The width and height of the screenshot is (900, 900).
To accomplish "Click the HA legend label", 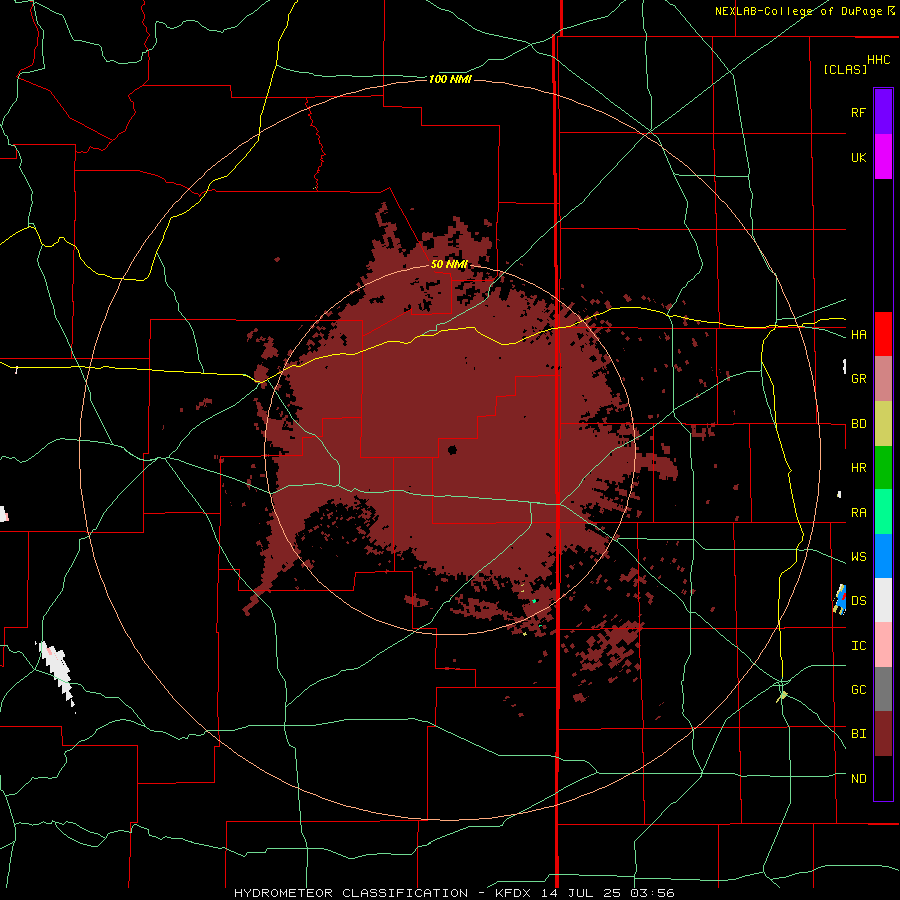I will (859, 335).
